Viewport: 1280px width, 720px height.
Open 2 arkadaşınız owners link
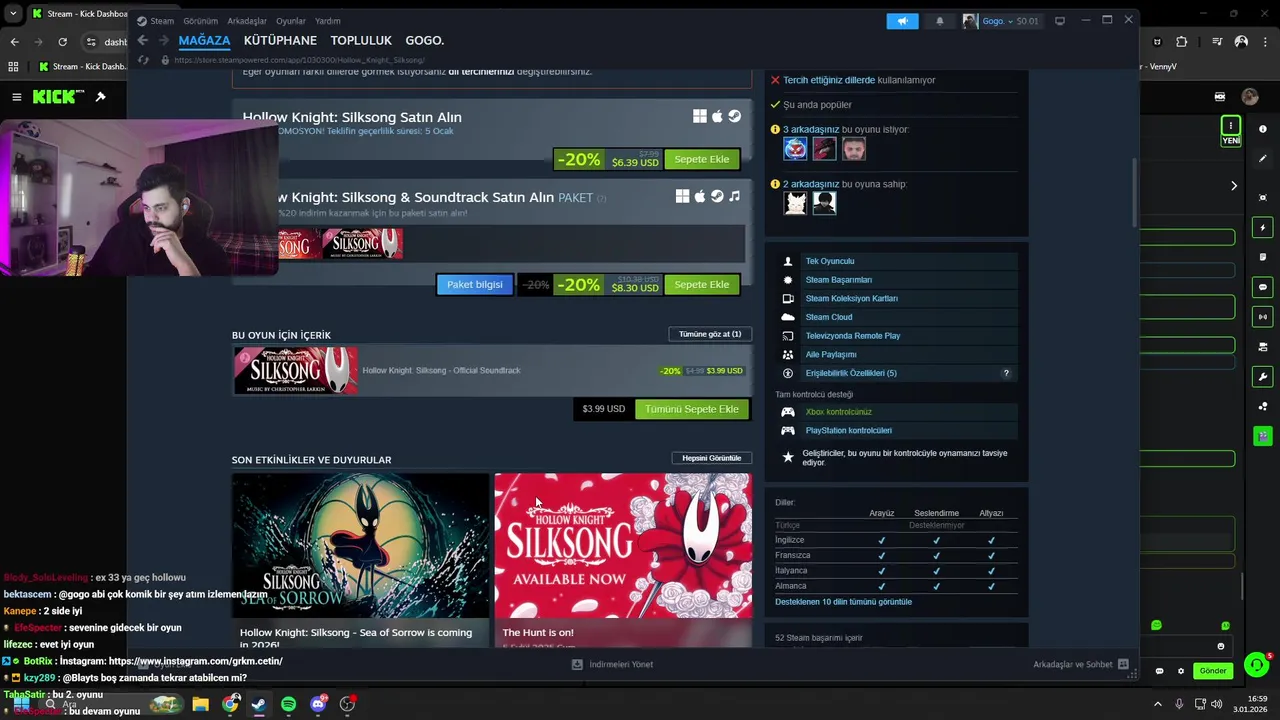(811, 184)
